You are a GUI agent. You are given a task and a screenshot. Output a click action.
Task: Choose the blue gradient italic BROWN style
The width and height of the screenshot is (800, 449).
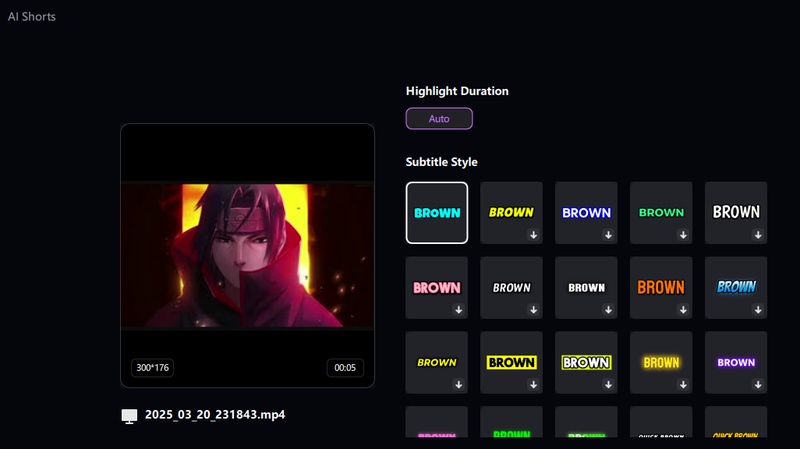coord(736,288)
